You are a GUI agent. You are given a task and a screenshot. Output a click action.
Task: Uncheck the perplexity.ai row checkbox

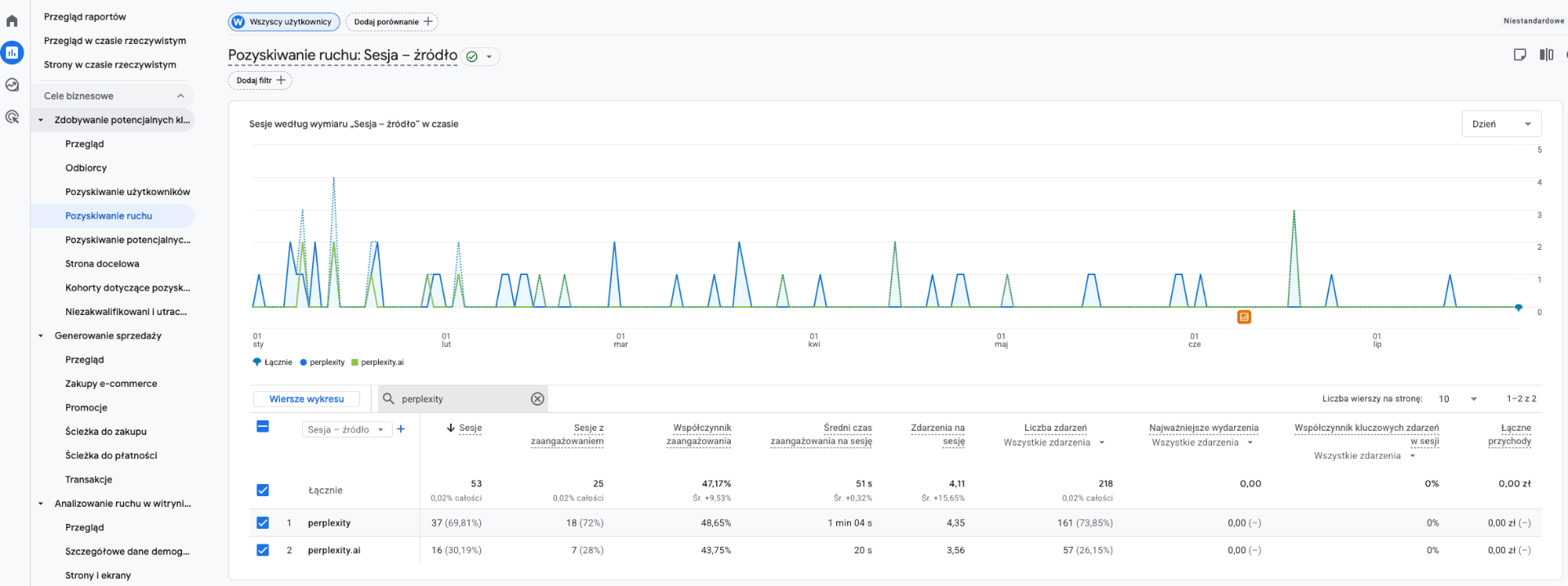(x=262, y=550)
